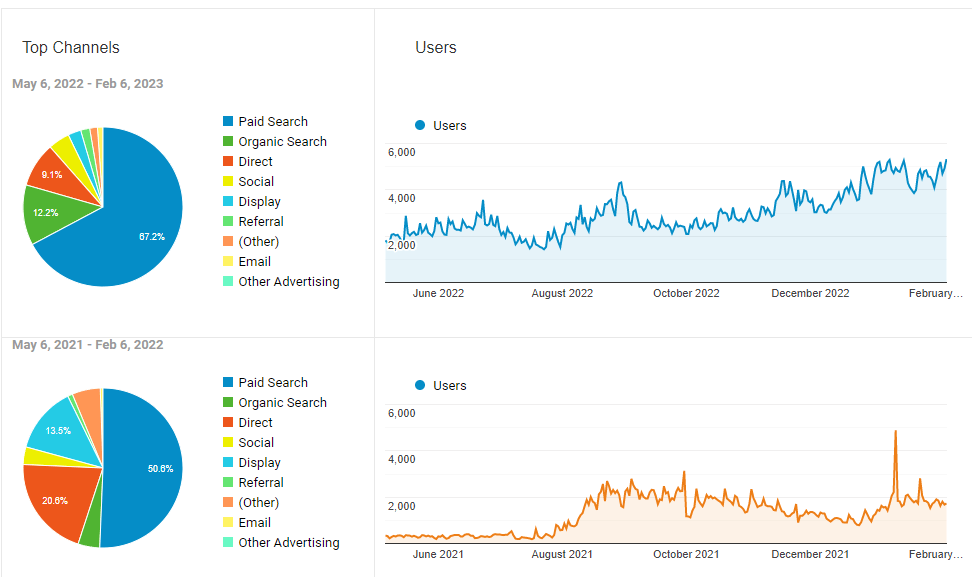Click the (Other) legend entry in the lower legend
972x577 pixels.
258,503
